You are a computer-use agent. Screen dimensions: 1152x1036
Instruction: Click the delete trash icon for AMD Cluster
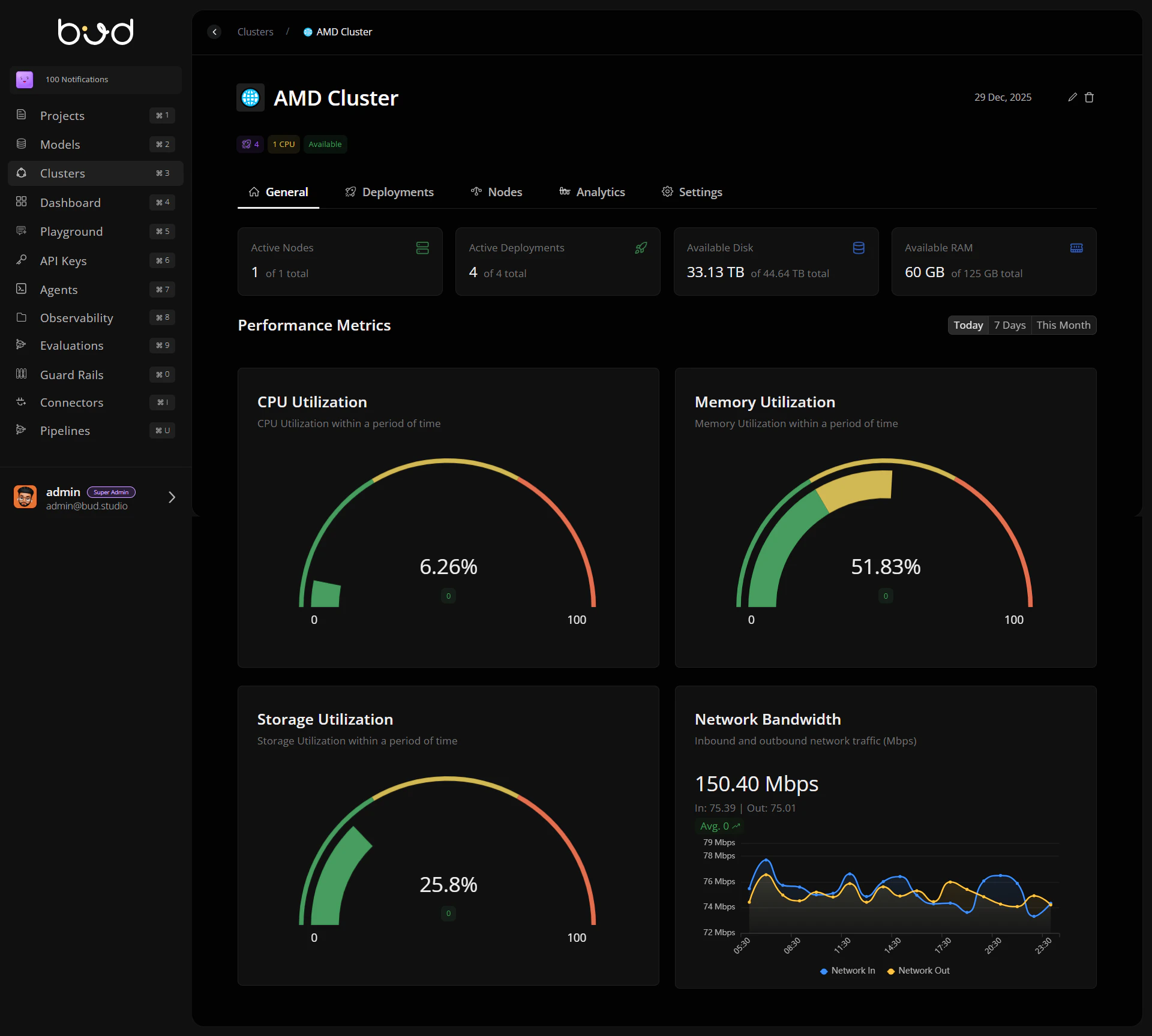(1089, 97)
